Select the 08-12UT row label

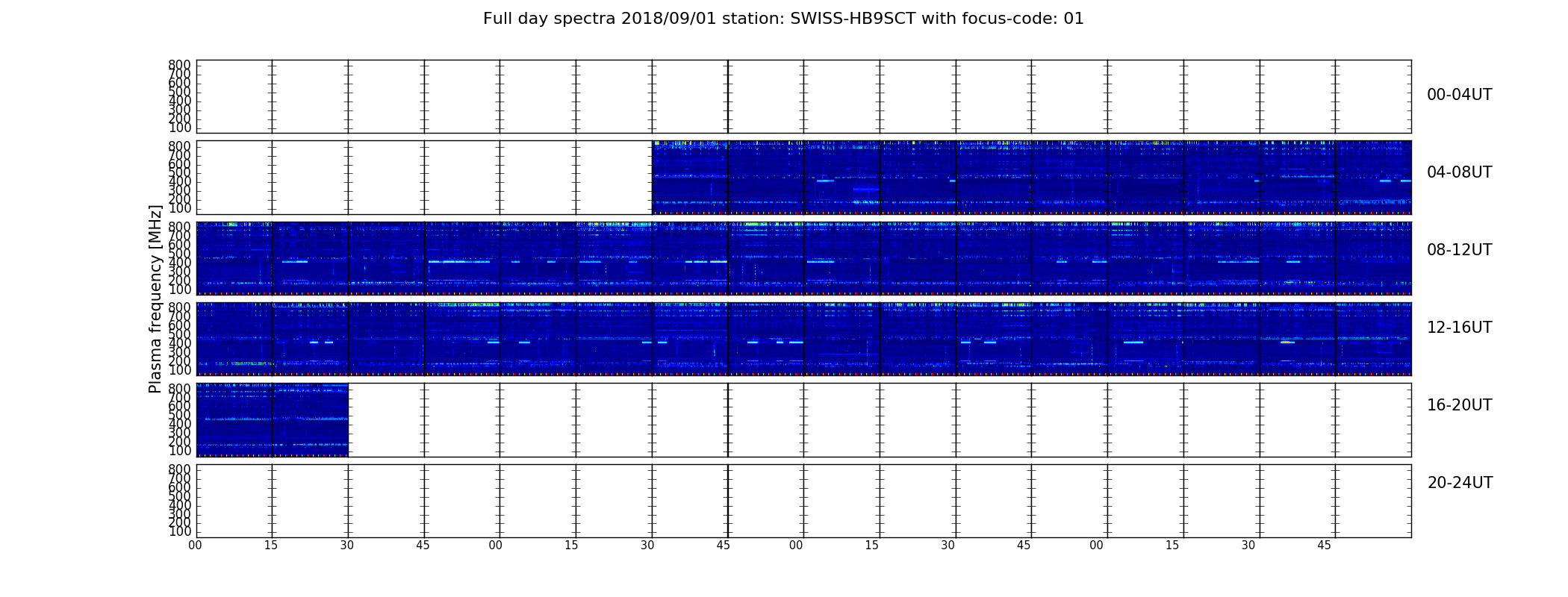tap(1459, 250)
